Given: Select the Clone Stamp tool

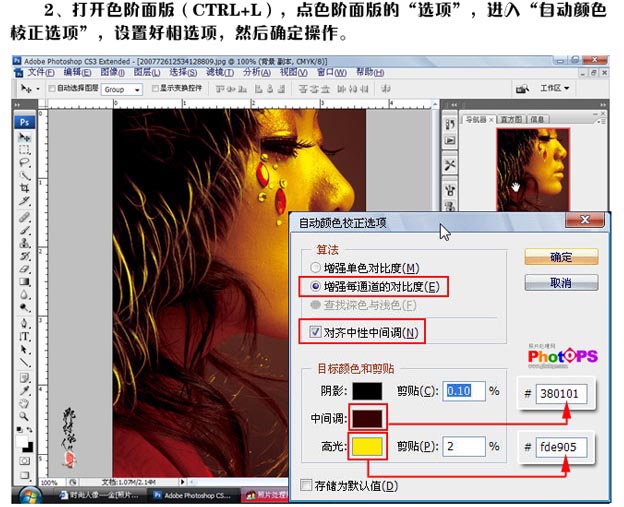Looking at the screenshot, I should tap(24, 243).
